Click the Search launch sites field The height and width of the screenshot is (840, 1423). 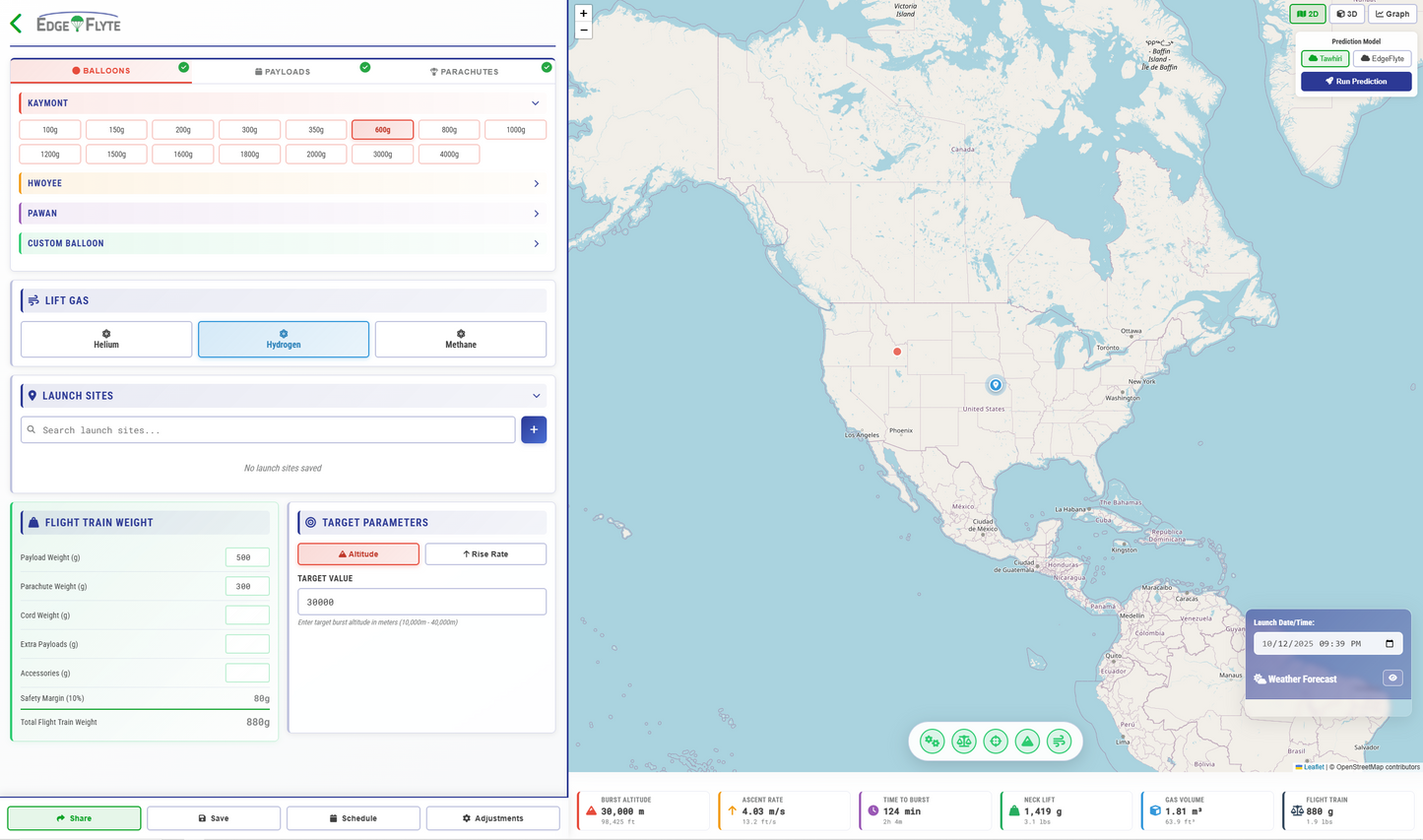pyautogui.click(x=268, y=430)
